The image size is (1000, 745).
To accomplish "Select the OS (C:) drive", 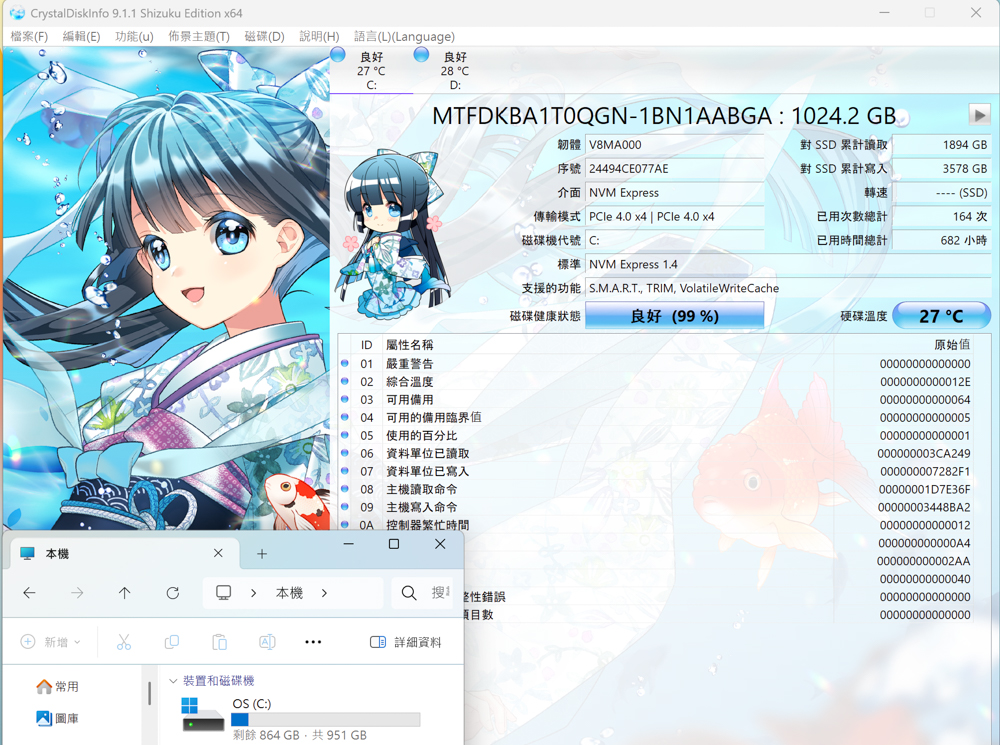I will [x=301, y=719].
